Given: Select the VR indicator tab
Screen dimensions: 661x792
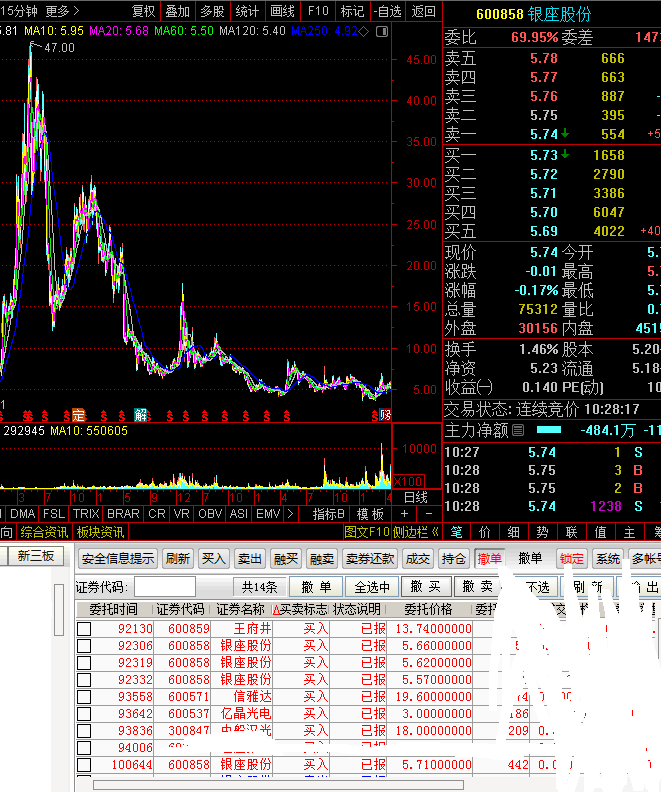Looking at the screenshot, I should 182,514.
